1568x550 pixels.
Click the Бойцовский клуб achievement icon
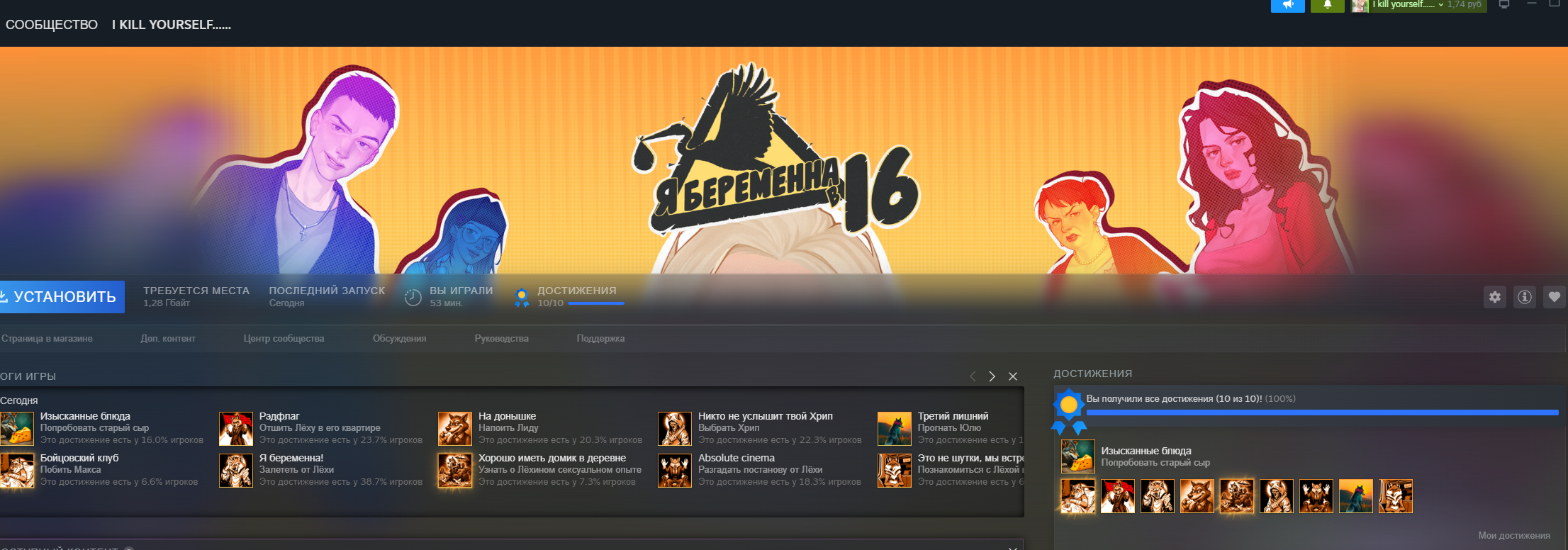[x=17, y=471]
